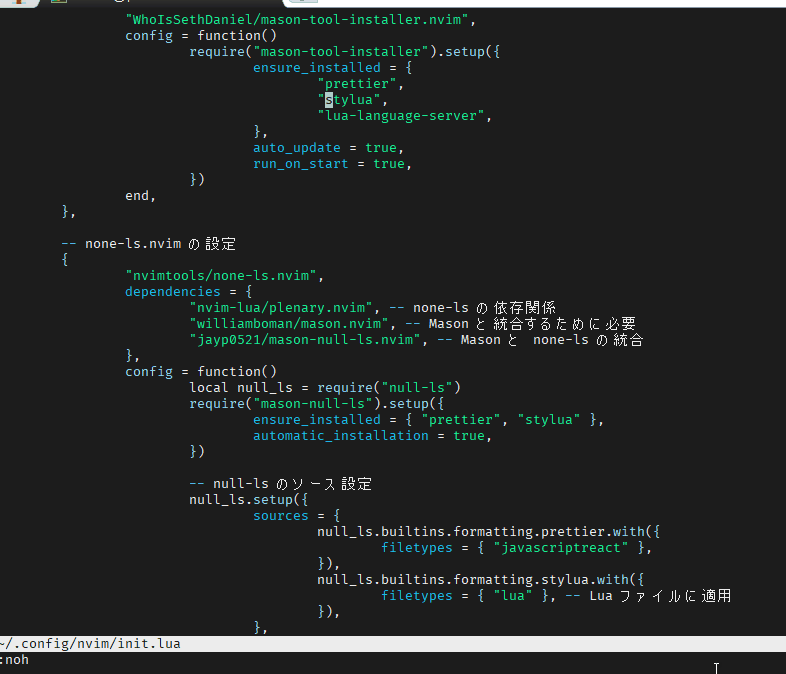Click the run_on_start = true line
Screen dimensions: 786x674
332,164
